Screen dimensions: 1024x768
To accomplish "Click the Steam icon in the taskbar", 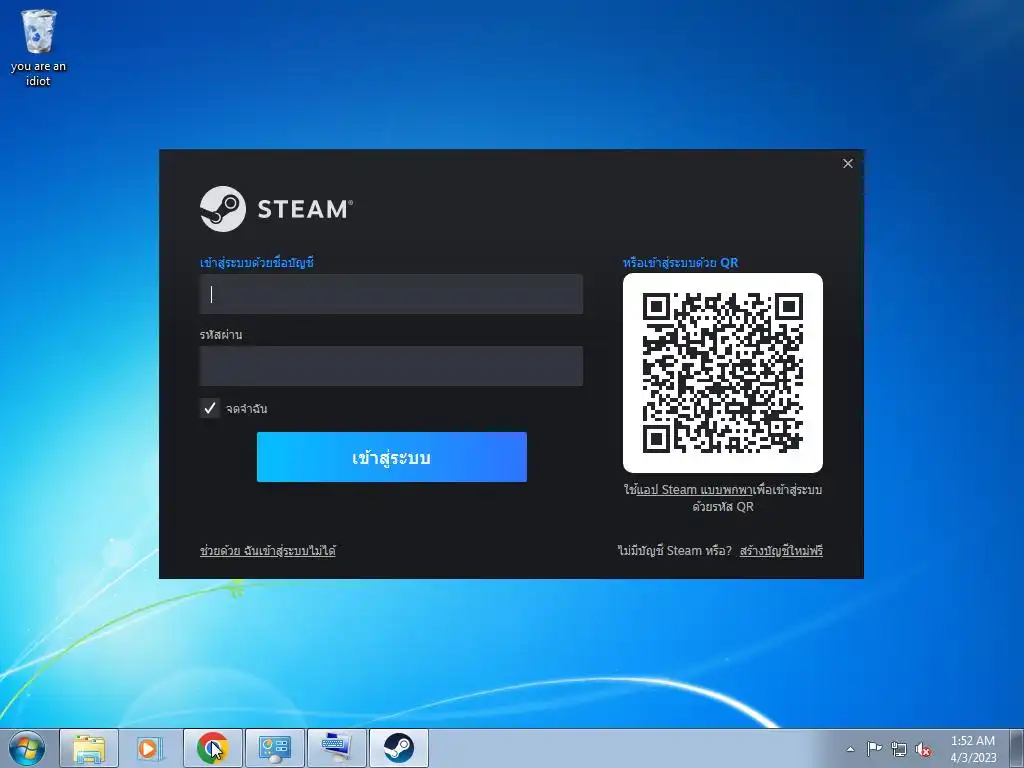I will click(398, 748).
